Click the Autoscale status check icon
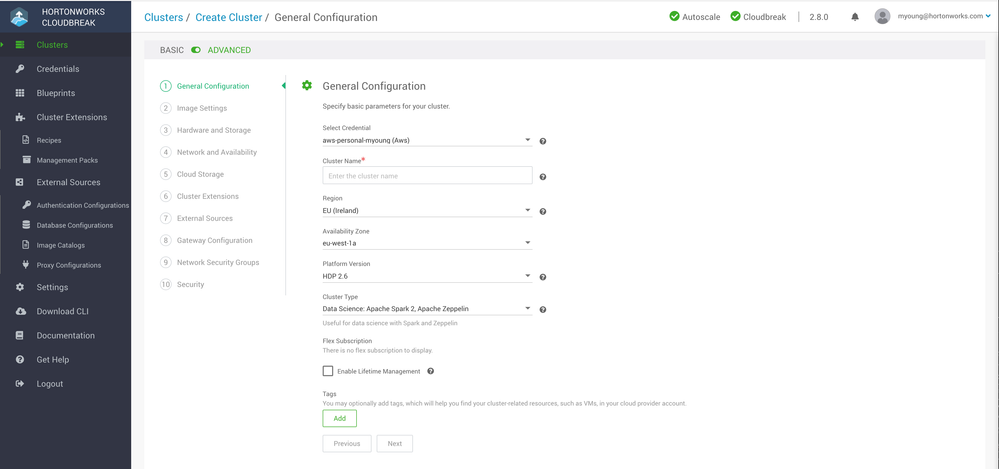999x469 pixels. click(x=675, y=17)
